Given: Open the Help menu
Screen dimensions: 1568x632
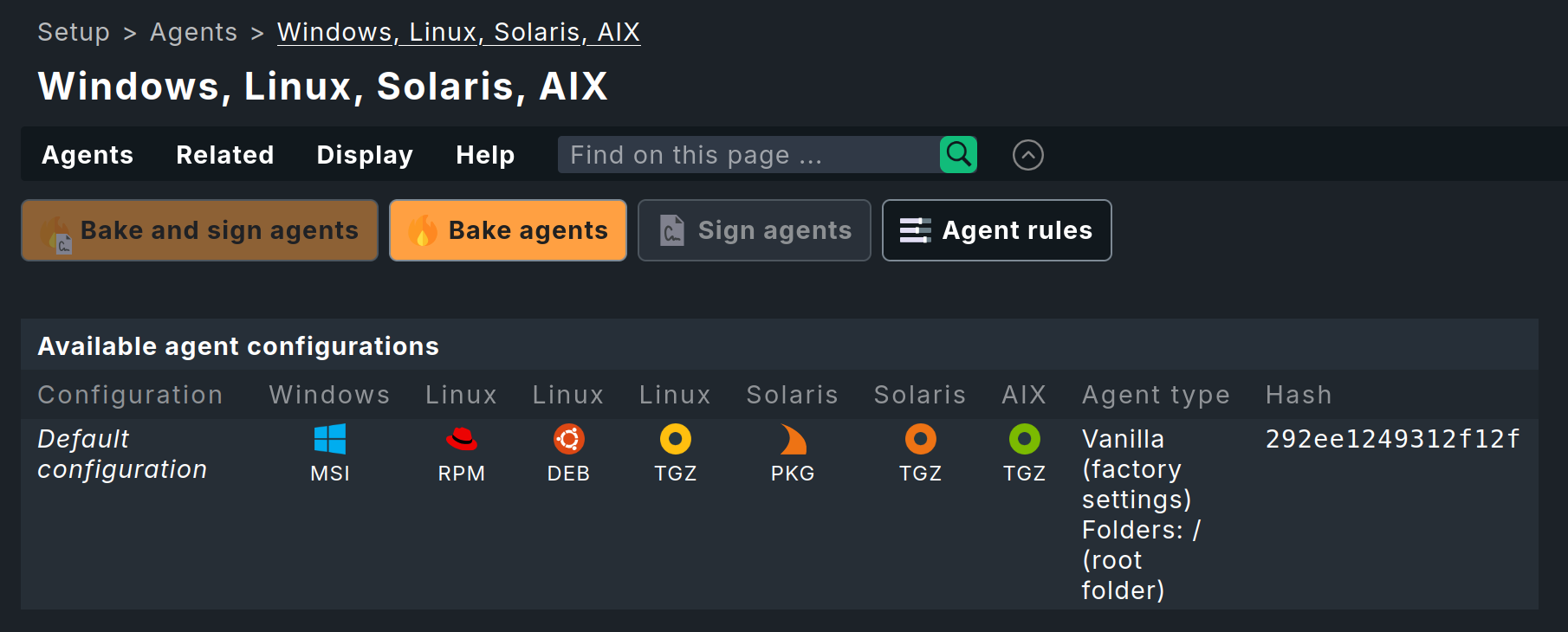Looking at the screenshot, I should pos(484,154).
